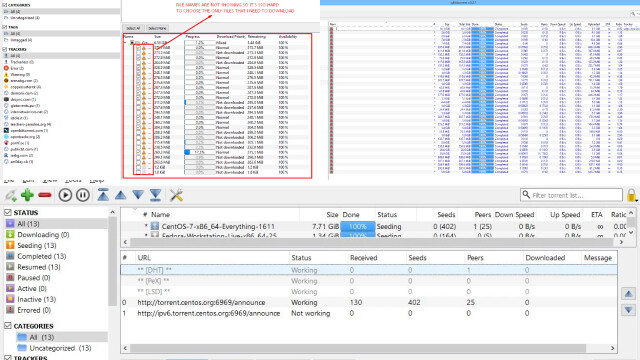Image resolution: width=640 pixels, height=360 pixels.
Task: Click the green plus add torrent file icon
Action: coord(27,195)
